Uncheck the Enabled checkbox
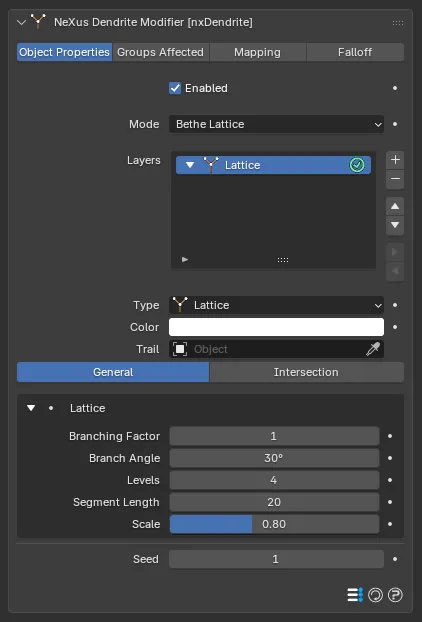Viewport: 422px width, 622px height. click(175, 88)
